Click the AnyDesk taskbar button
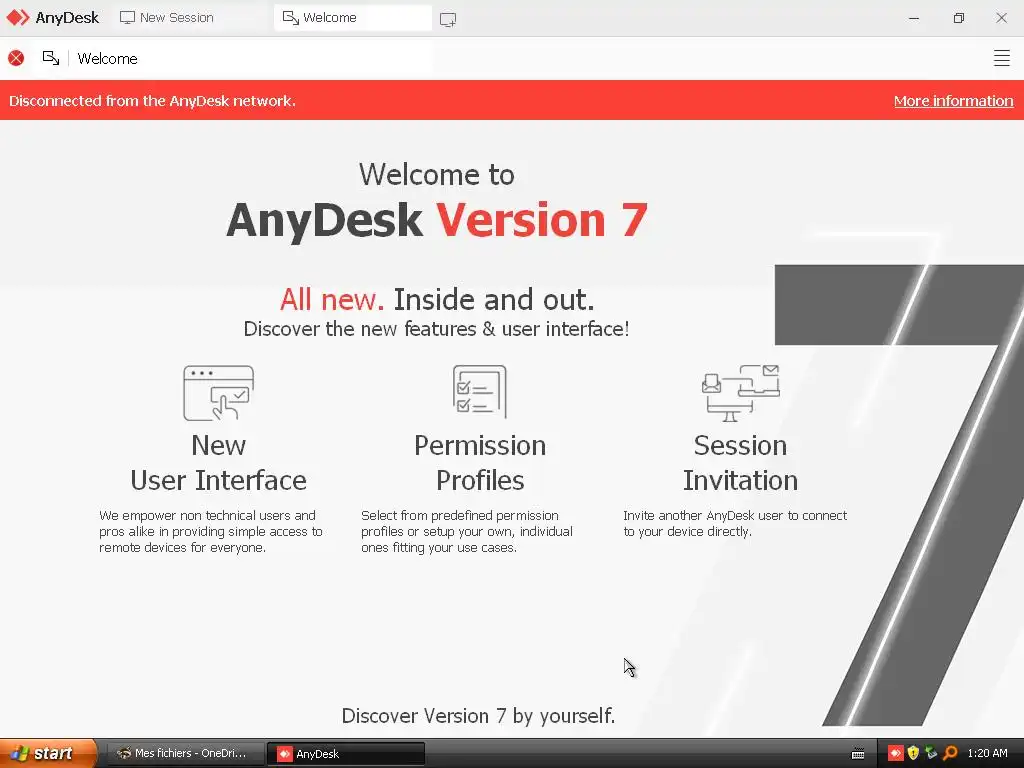1024x768 pixels. point(346,754)
